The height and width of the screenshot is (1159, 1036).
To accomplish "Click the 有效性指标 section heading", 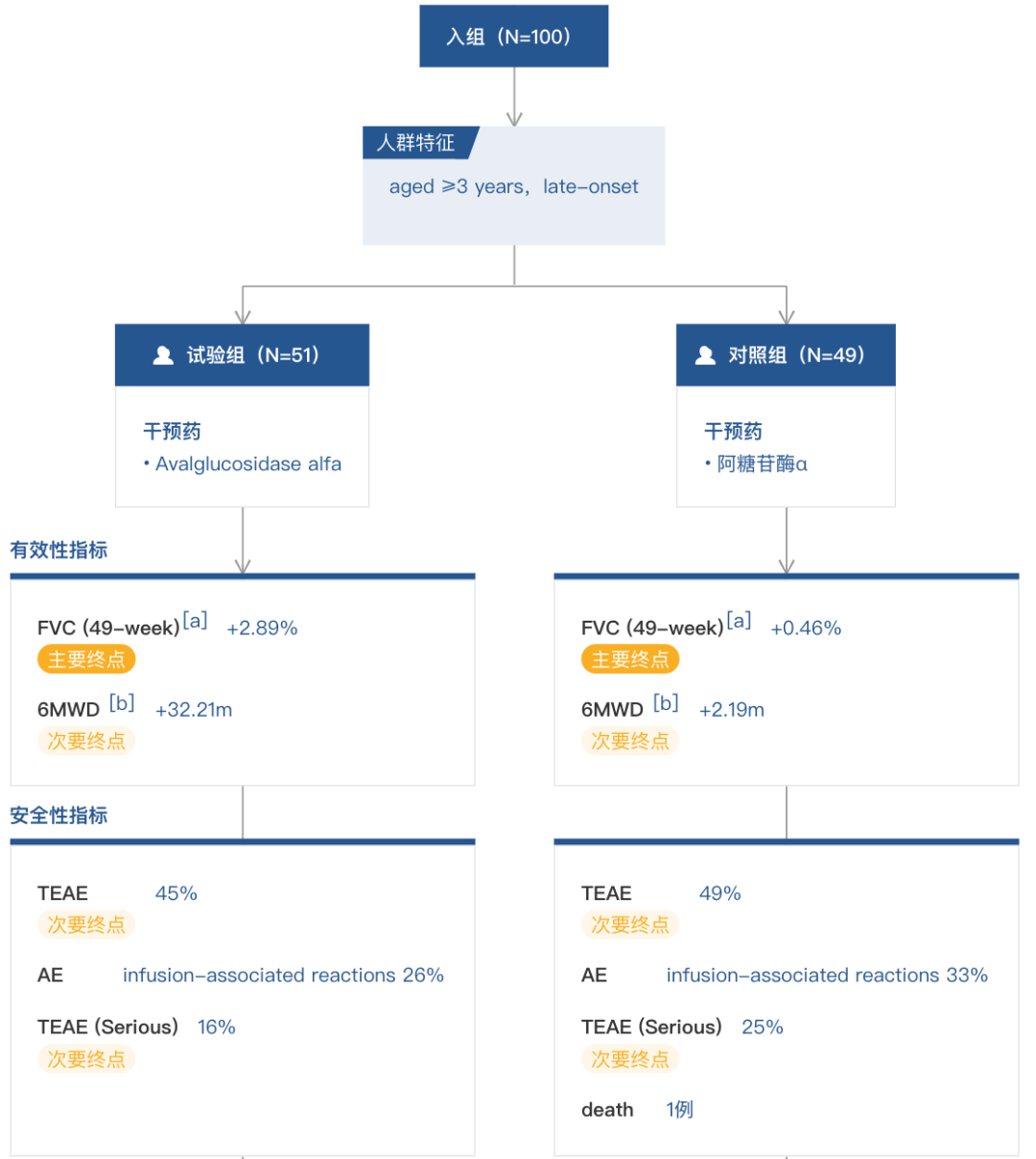I will point(59,551).
